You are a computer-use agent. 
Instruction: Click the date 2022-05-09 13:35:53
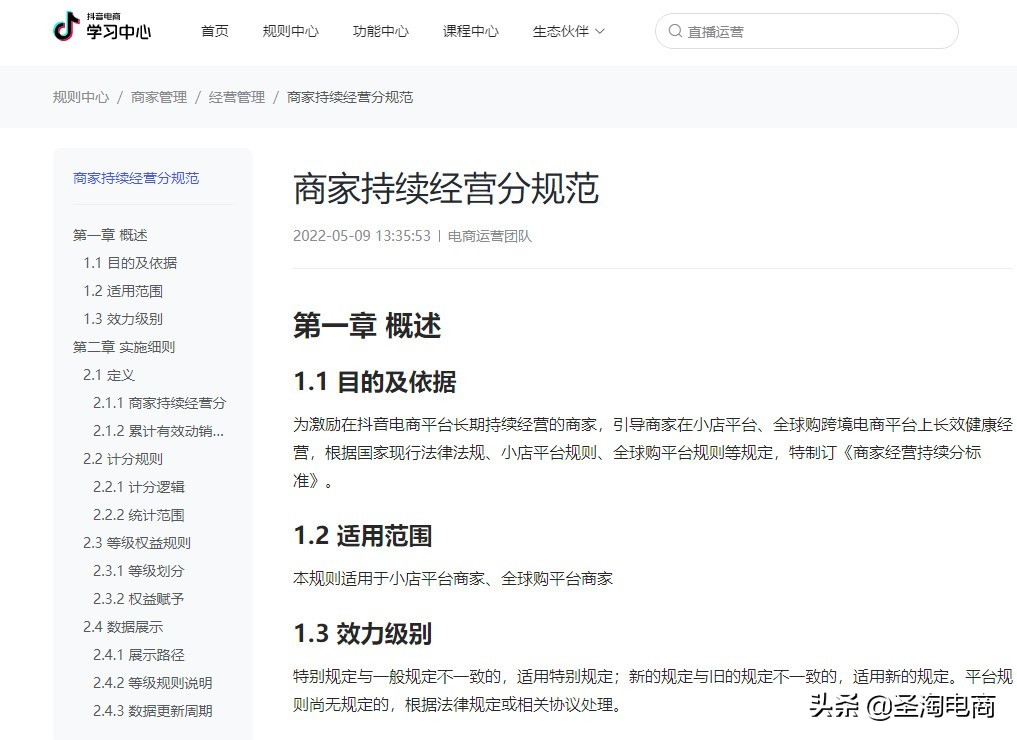click(x=362, y=235)
